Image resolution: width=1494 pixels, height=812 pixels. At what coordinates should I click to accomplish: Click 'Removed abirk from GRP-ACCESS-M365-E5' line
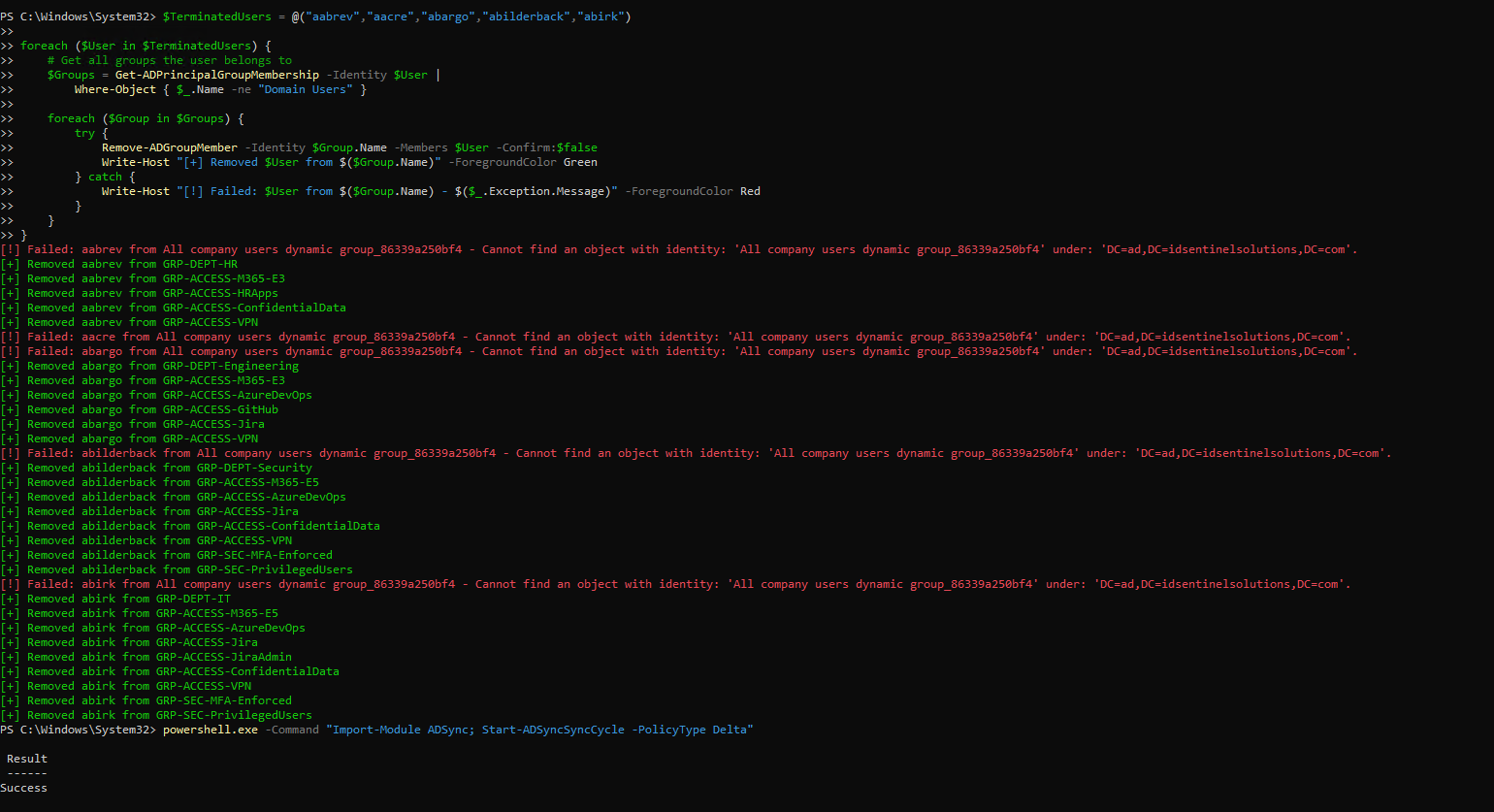tap(139, 613)
